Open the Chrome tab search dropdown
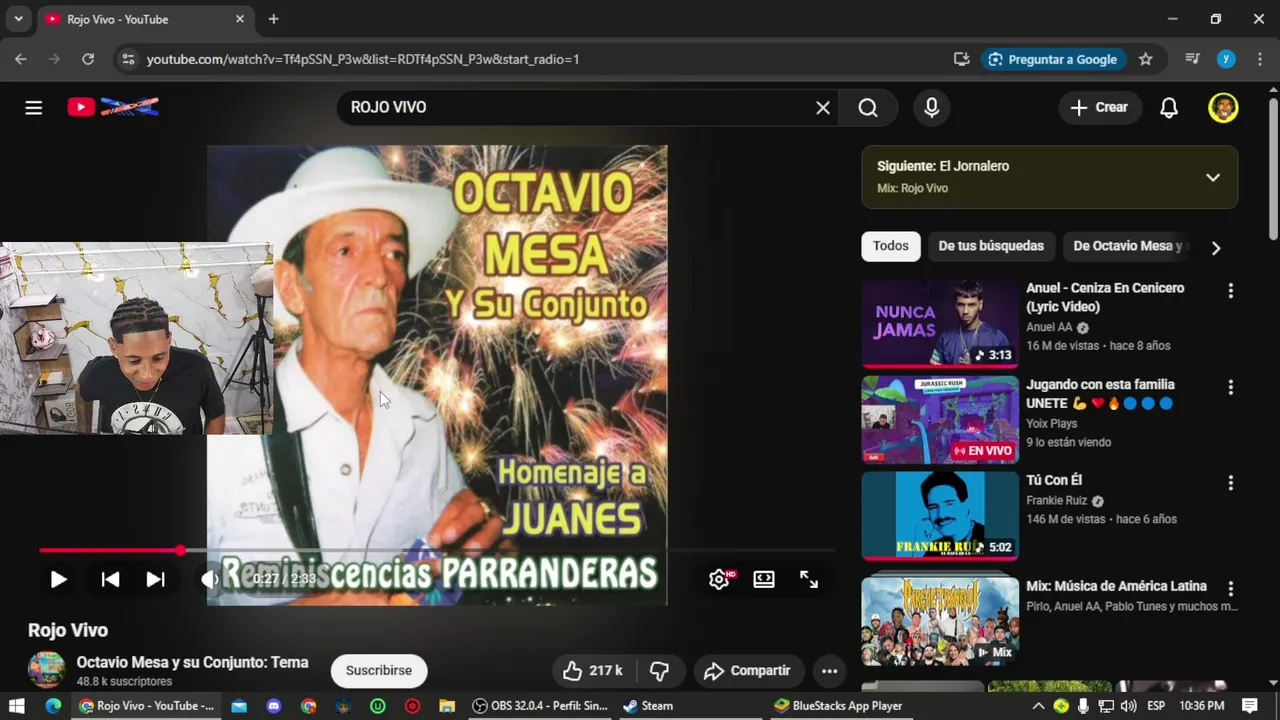The height and width of the screenshot is (720, 1280). point(18,19)
